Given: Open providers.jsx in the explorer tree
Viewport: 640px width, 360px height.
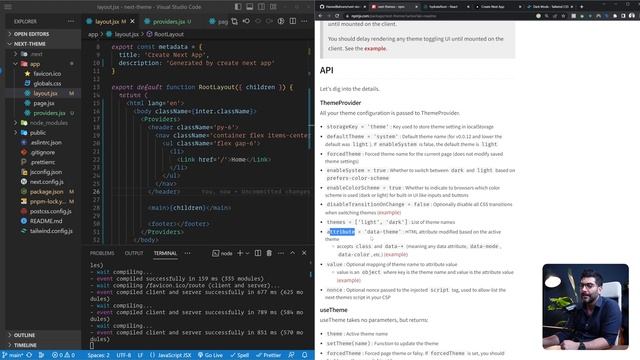Looking at the screenshot, I should (x=49, y=113).
